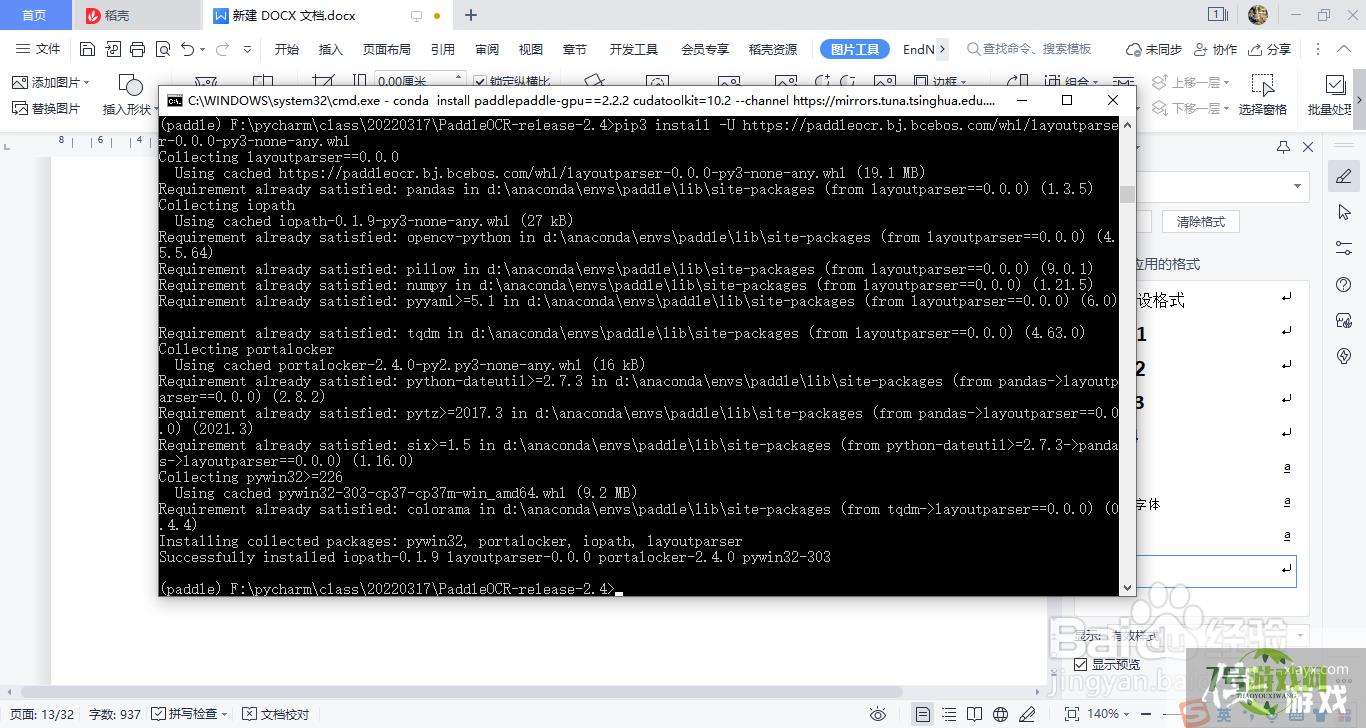Viewport: 1366px width, 728px height.
Task: Switch to page layout view icon
Action: point(923,714)
